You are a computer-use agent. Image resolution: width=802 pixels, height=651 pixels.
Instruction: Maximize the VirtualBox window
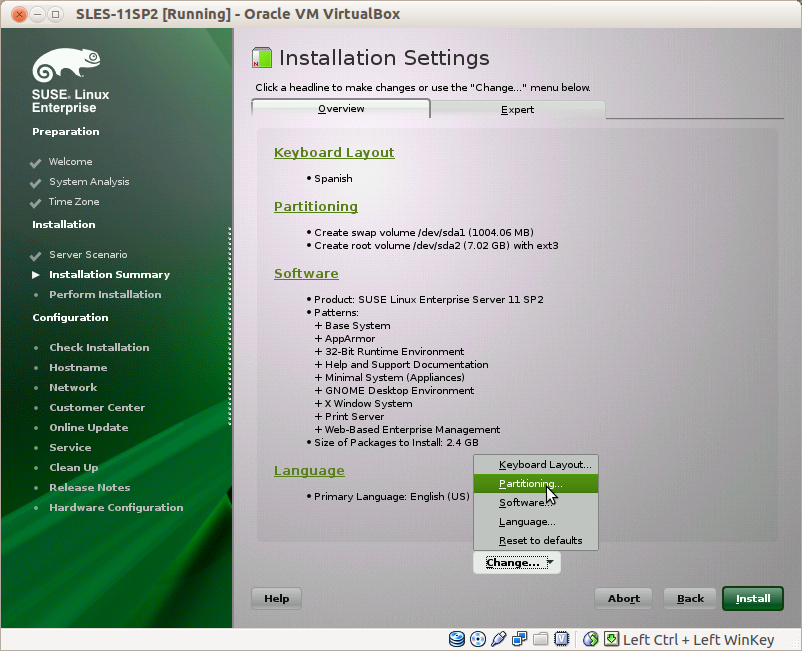pyautogui.click(x=55, y=14)
